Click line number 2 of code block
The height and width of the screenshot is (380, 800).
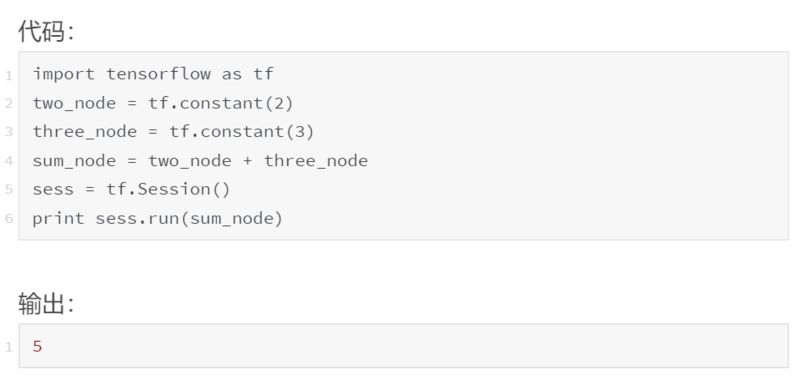(9, 104)
